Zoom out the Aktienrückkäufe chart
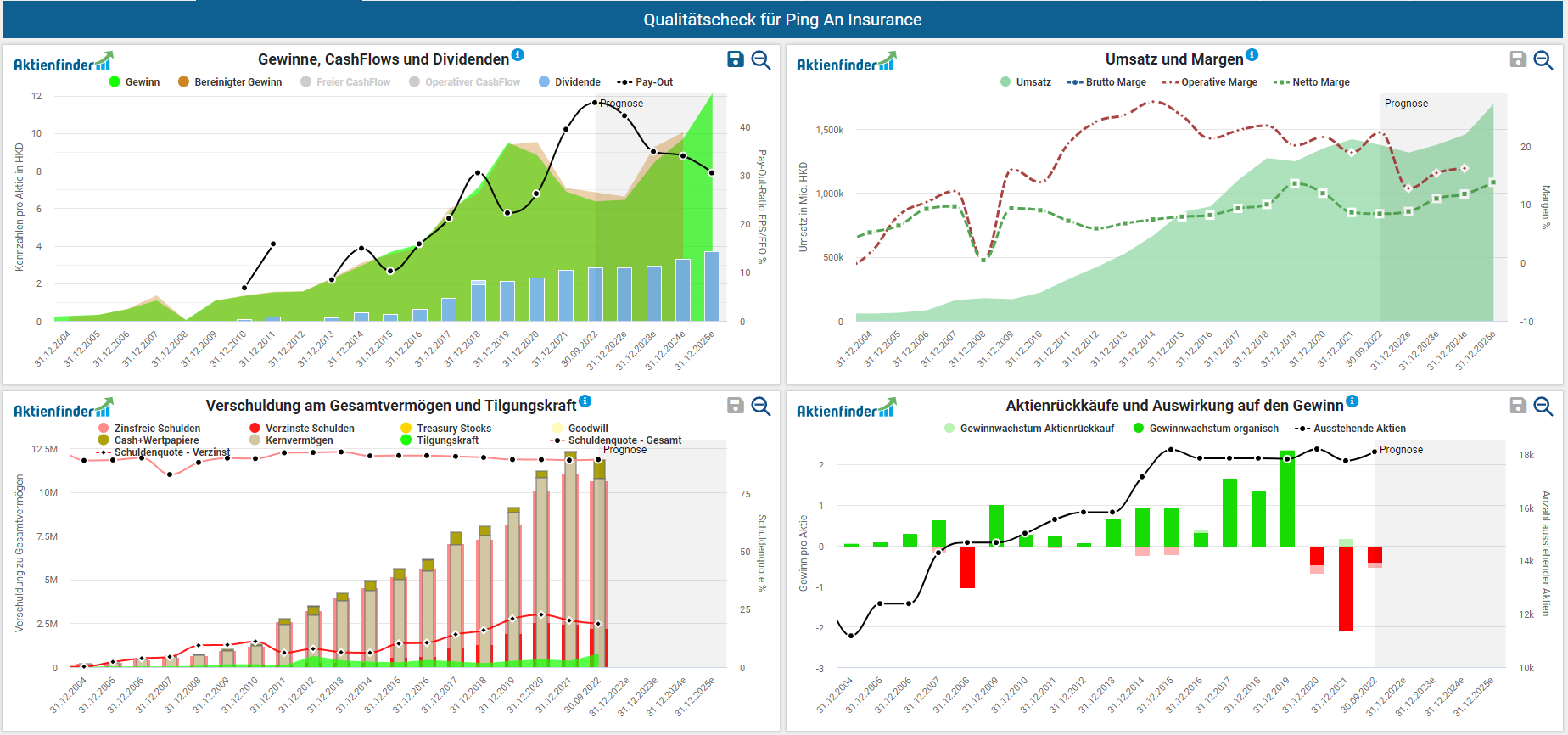 (1543, 406)
